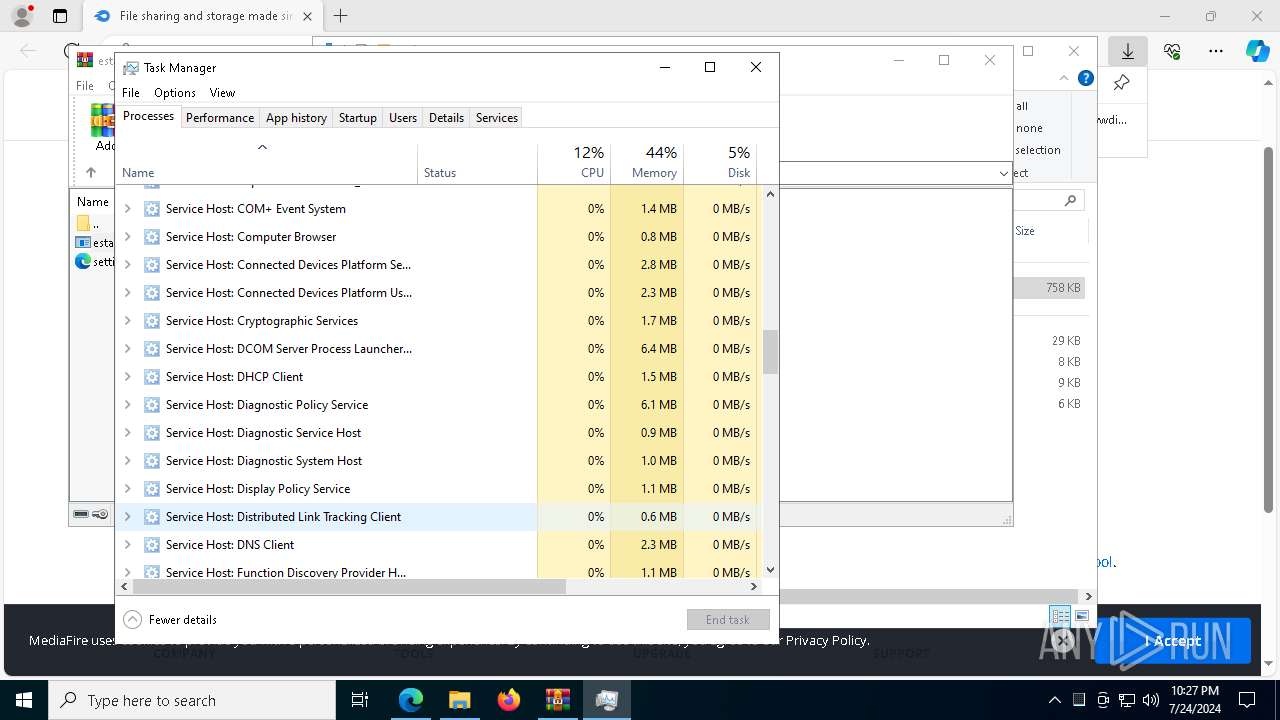The image size is (1280, 720).
Task: Click the Task Manager title bar icon
Action: coord(130,67)
